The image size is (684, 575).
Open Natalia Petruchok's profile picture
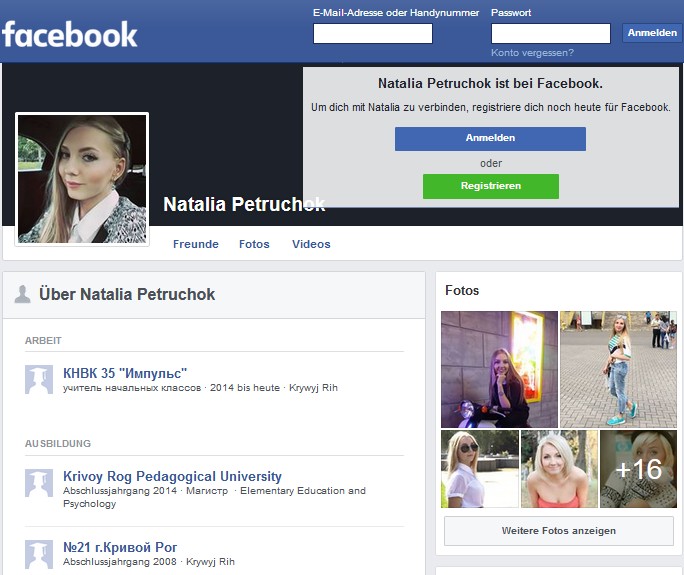click(x=82, y=179)
